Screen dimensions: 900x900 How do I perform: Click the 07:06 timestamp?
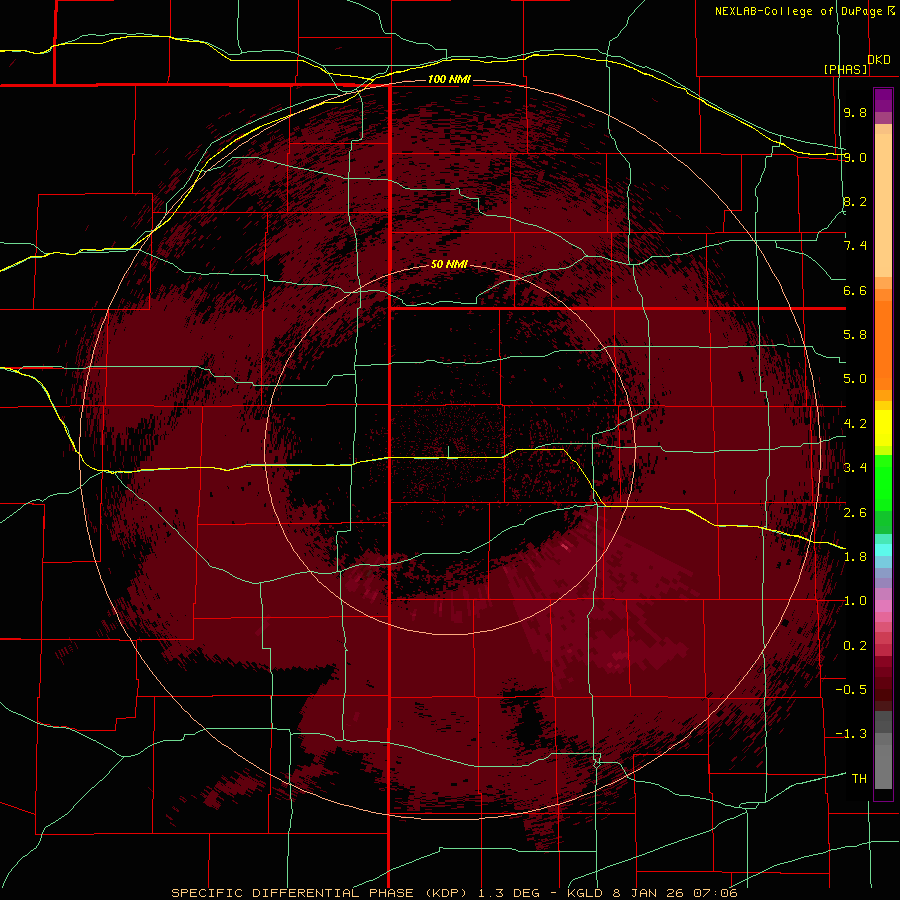point(715,893)
